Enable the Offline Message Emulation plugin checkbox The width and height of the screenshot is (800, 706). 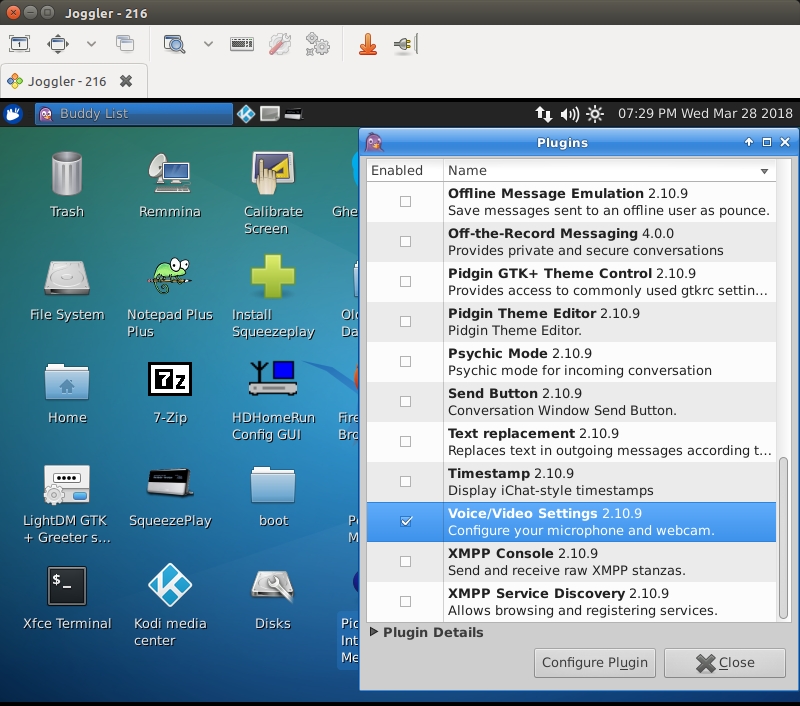(406, 201)
